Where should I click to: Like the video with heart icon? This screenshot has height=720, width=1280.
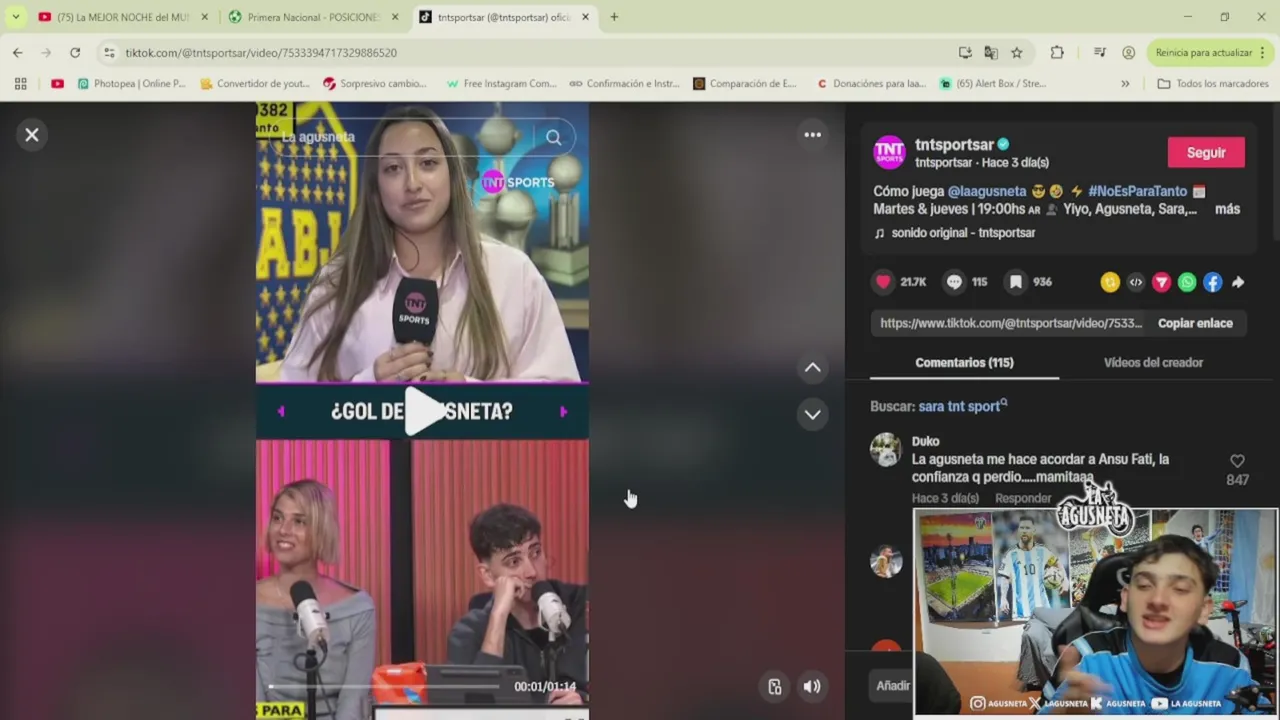883,282
